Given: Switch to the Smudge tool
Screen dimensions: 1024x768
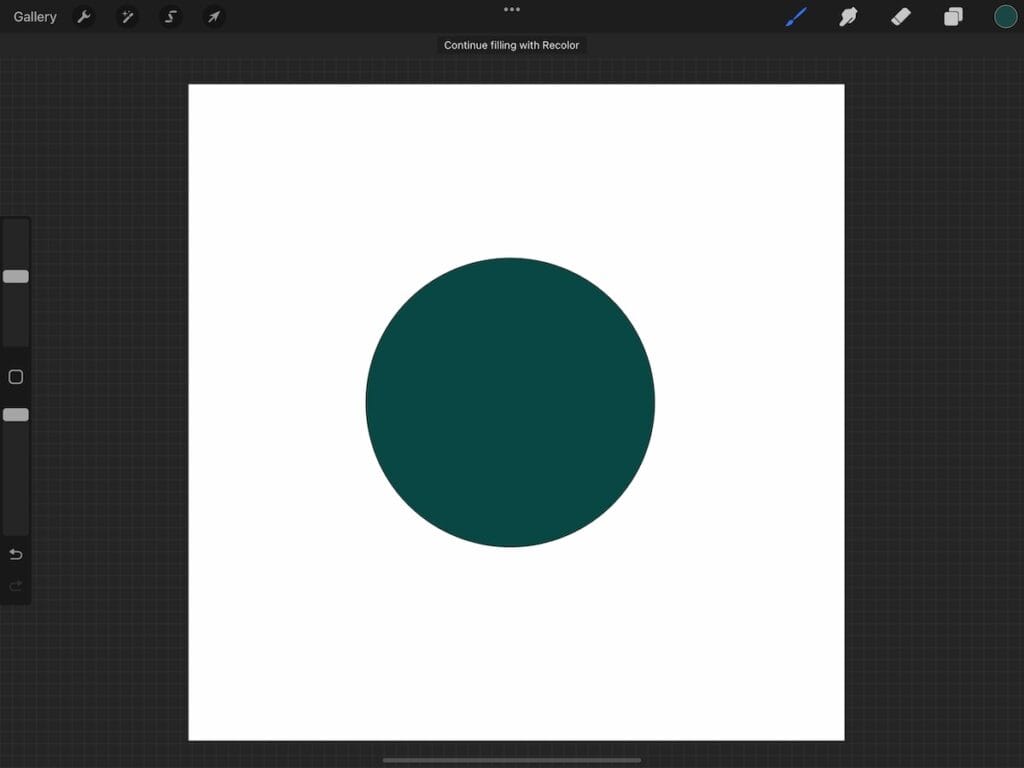Looking at the screenshot, I should pos(848,16).
